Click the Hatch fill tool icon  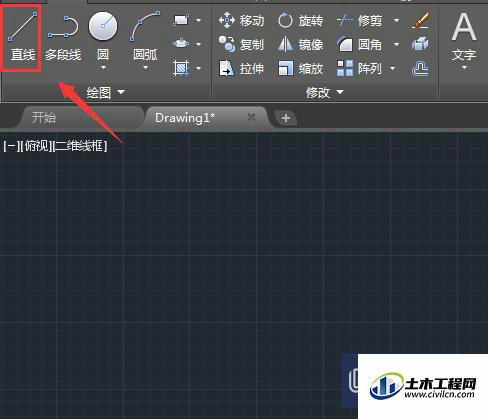click(x=181, y=68)
